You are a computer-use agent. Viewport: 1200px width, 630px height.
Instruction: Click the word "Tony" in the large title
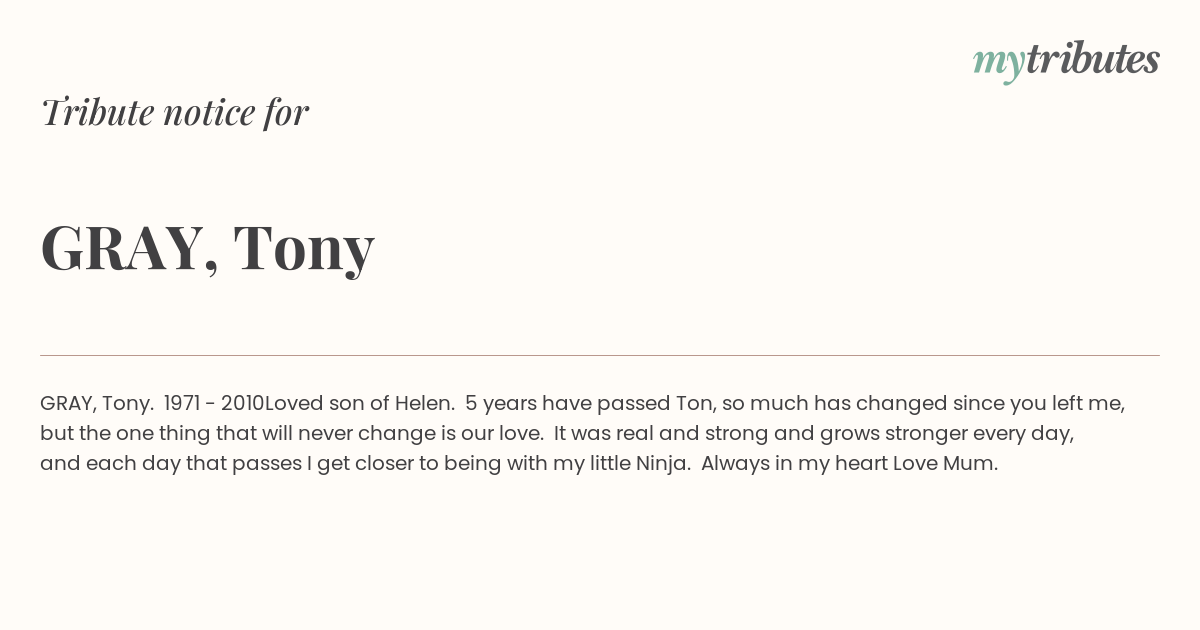pos(304,250)
